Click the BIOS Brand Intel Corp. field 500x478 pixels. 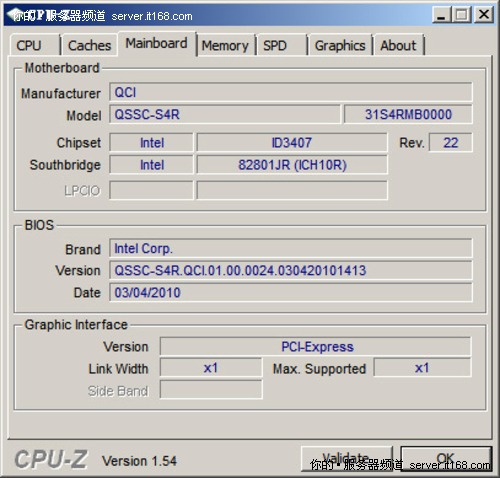(291, 248)
